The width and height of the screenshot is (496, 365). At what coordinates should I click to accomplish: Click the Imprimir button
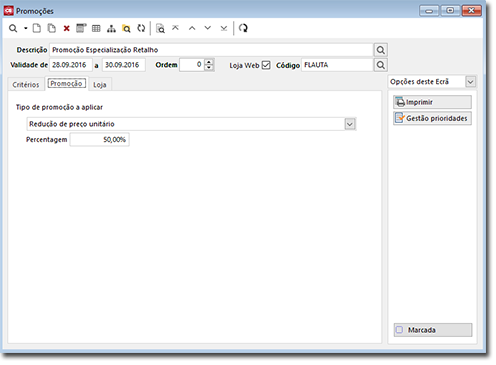pos(432,102)
